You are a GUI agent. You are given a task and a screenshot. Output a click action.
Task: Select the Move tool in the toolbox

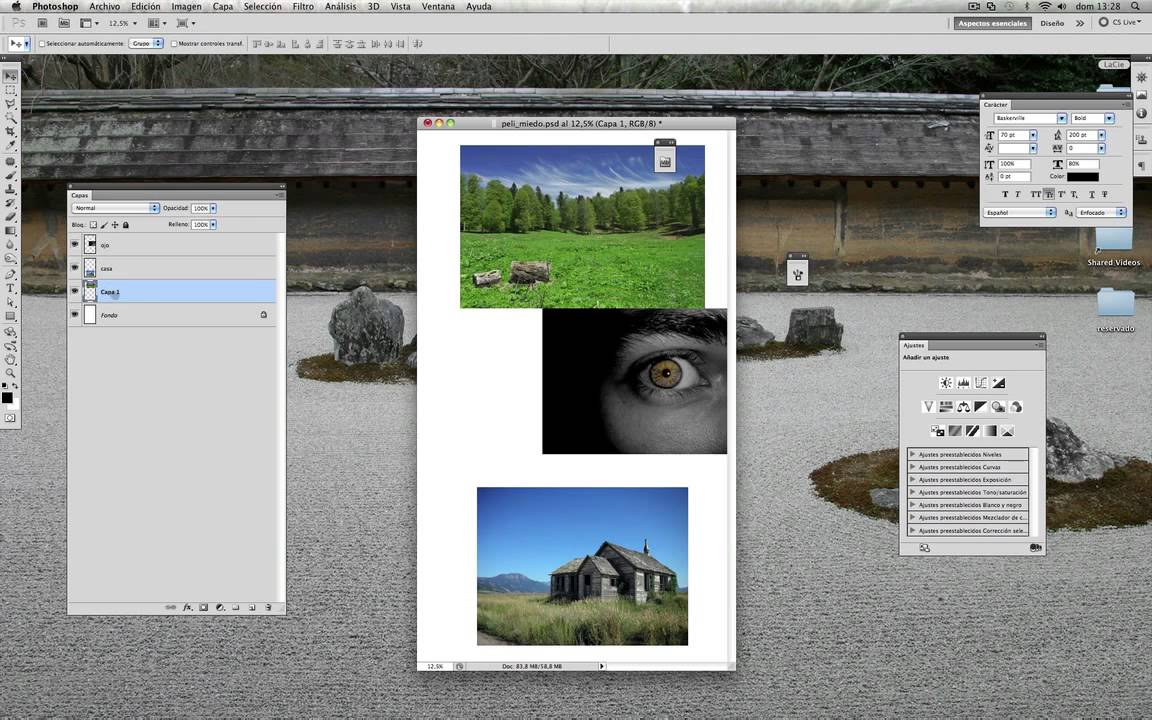pos(10,76)
